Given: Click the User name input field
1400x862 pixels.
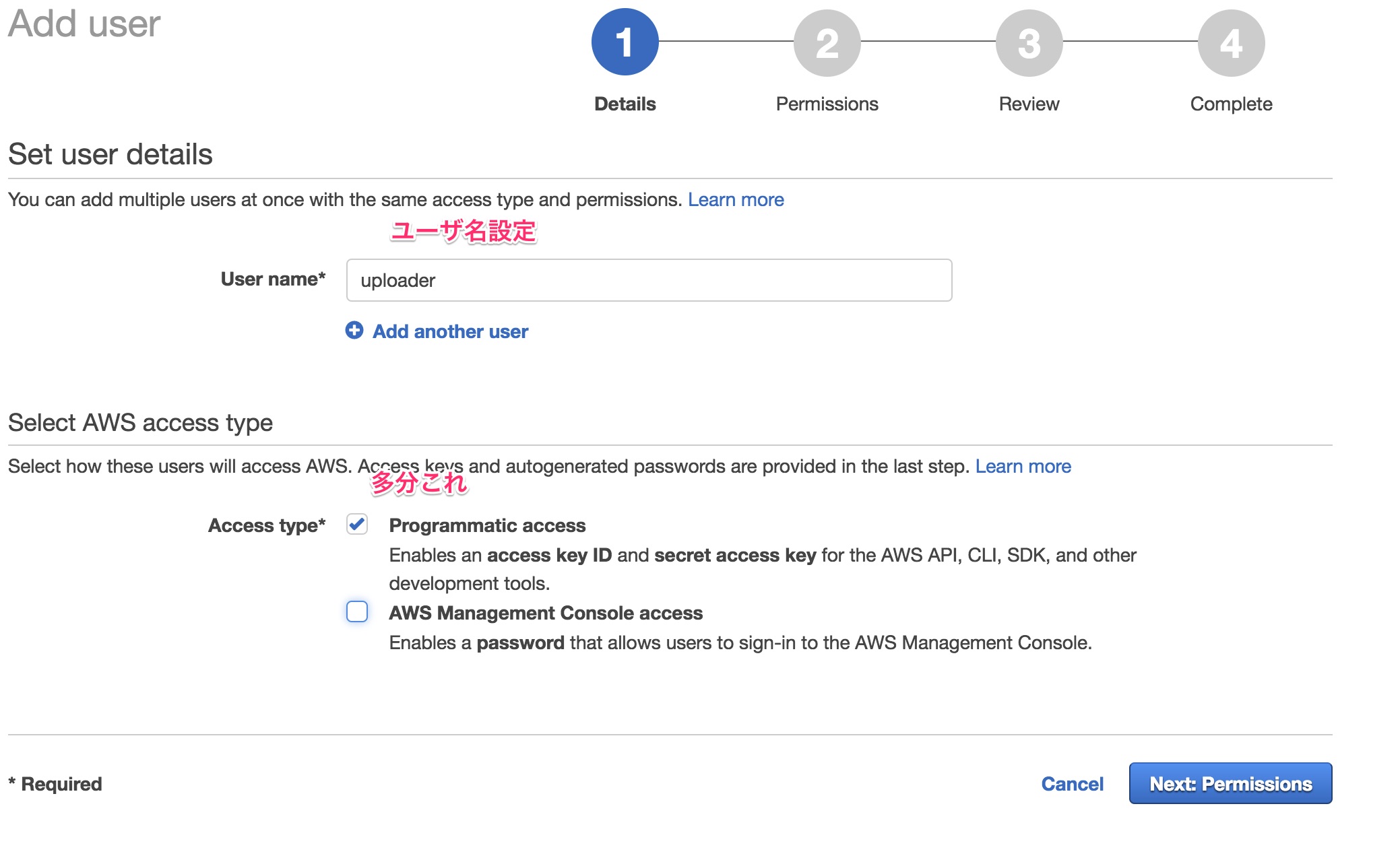Looking at the screenshot, I should tap(649, 280).
